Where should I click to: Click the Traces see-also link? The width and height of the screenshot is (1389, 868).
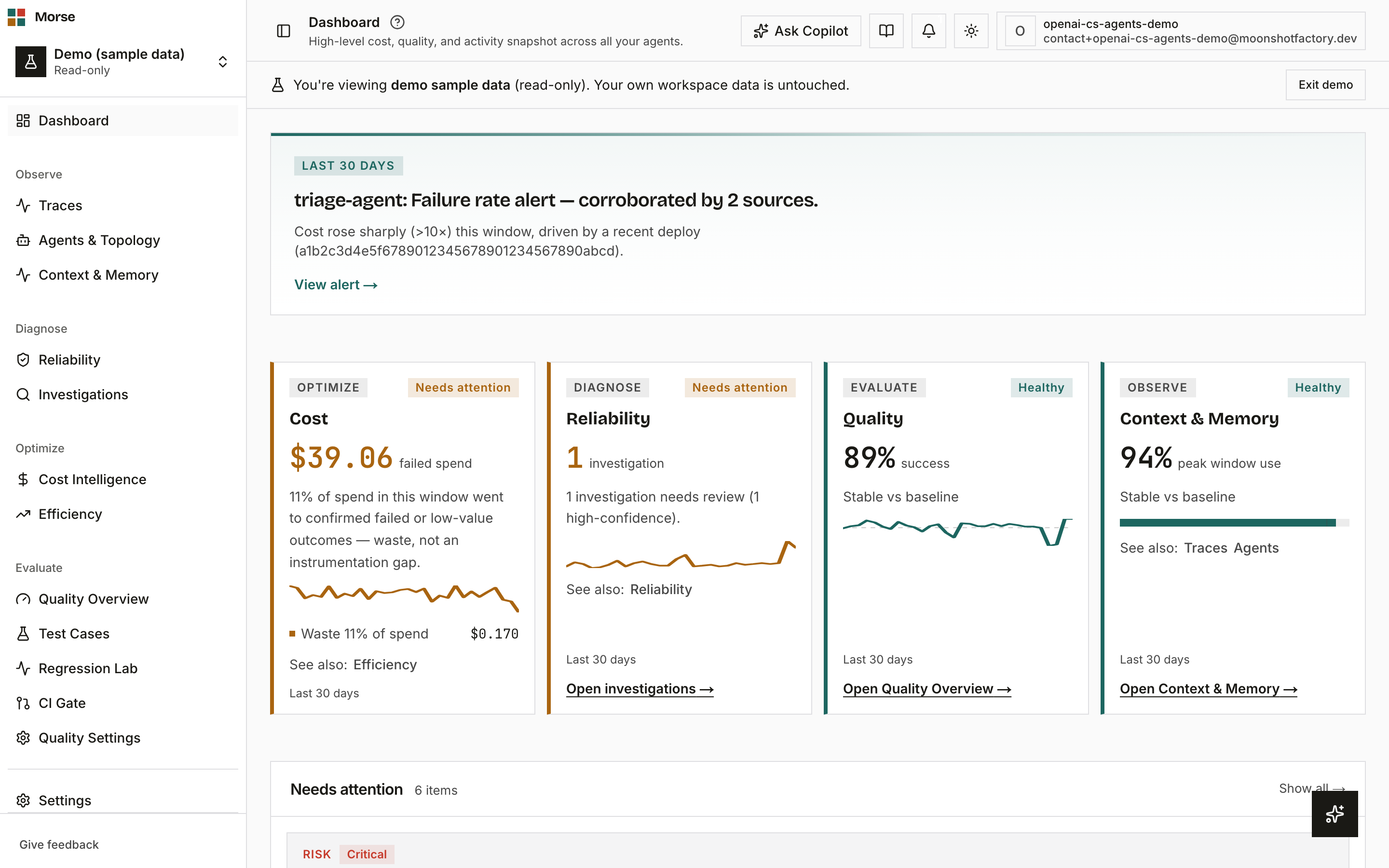coord(1205,548)
